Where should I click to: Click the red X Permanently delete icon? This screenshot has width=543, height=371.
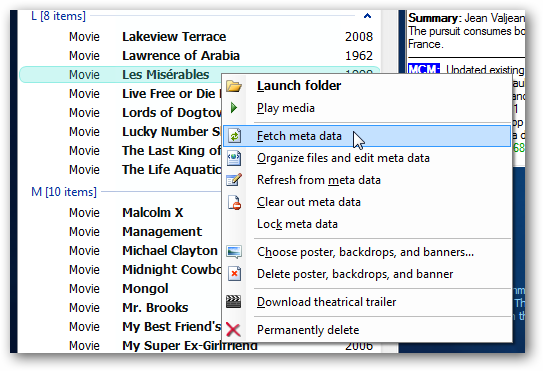pos(233,329)
